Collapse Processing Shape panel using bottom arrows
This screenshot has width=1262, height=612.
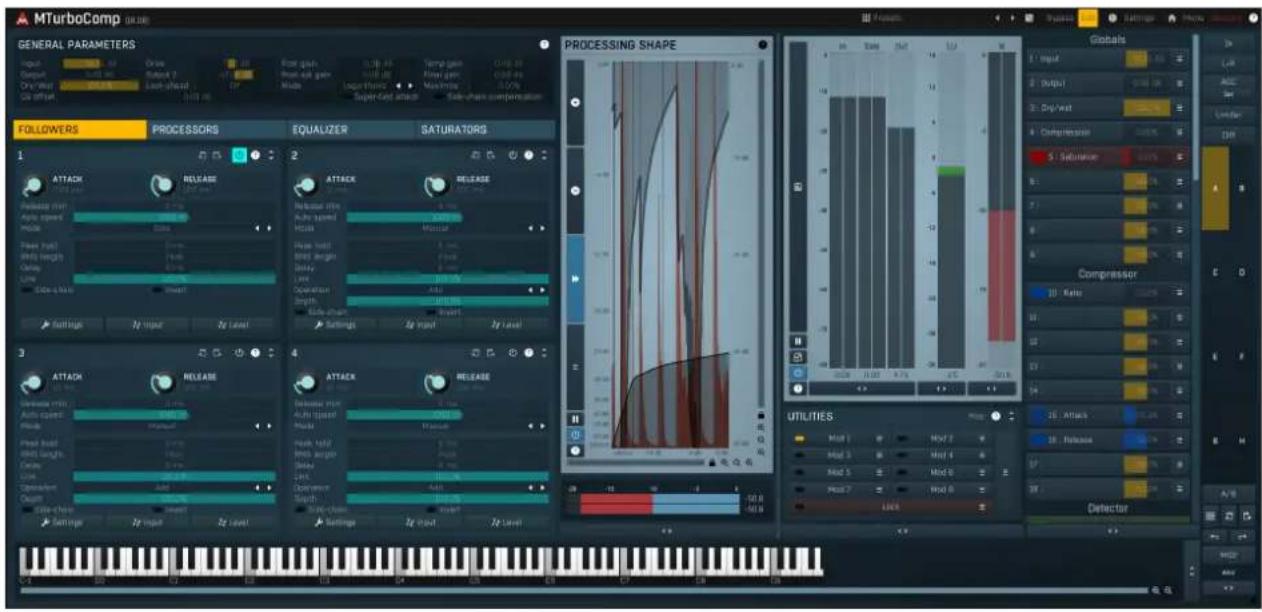coord(667,531)
